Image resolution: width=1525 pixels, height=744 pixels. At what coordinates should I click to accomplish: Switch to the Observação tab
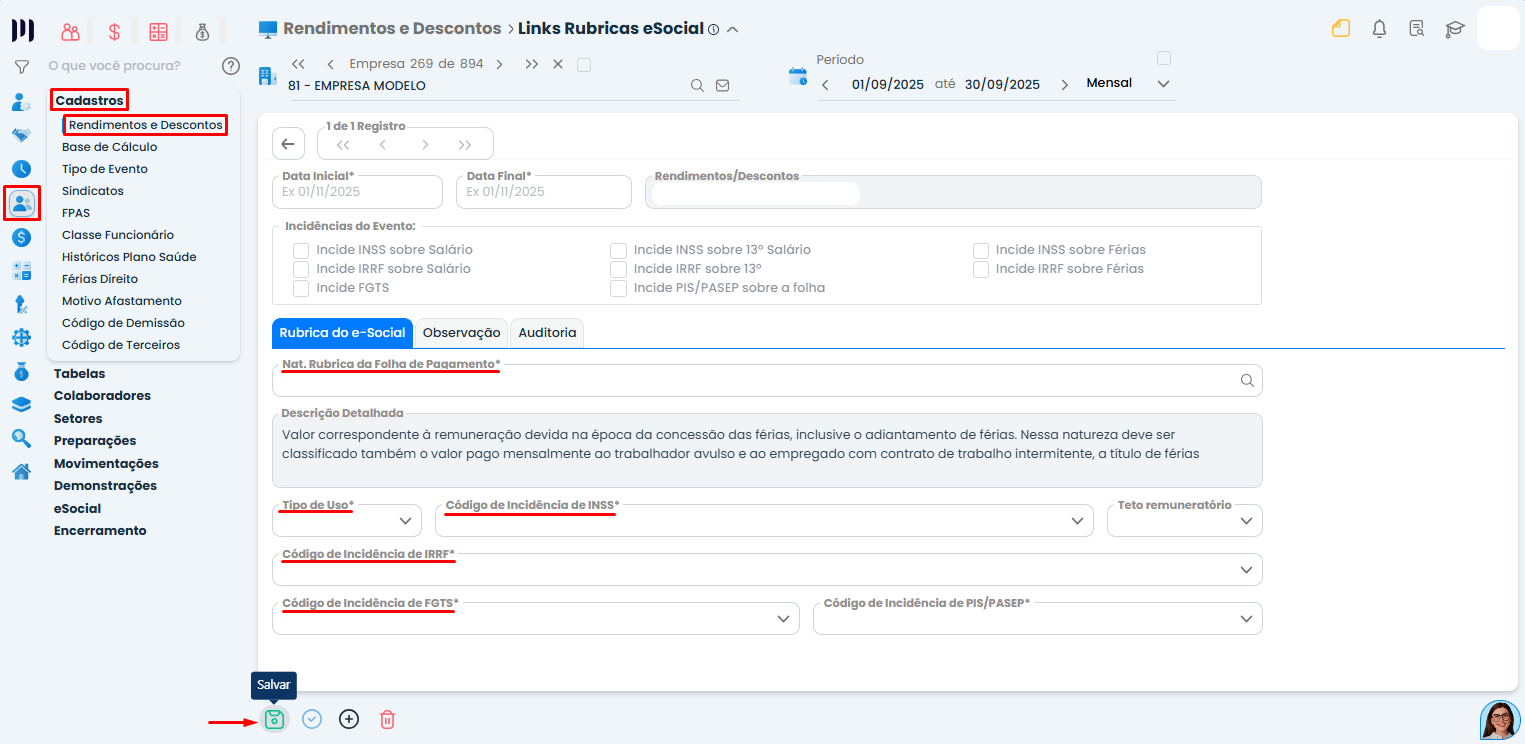(x=461, y=333)
